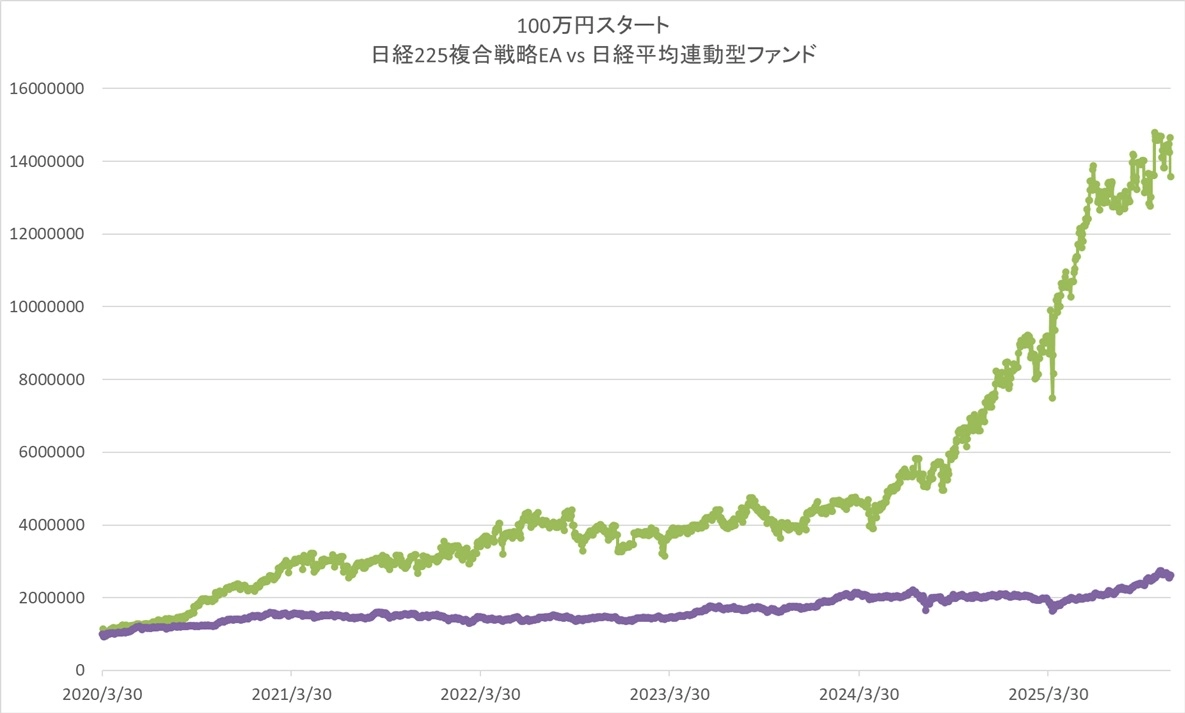1185x713 pixels.
Task: Click the 2020/3/30 x-axis date label
Action: point(102,693)
